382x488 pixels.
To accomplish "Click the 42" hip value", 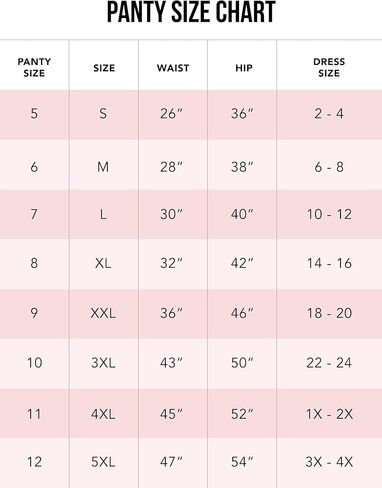I will point(242,263).
